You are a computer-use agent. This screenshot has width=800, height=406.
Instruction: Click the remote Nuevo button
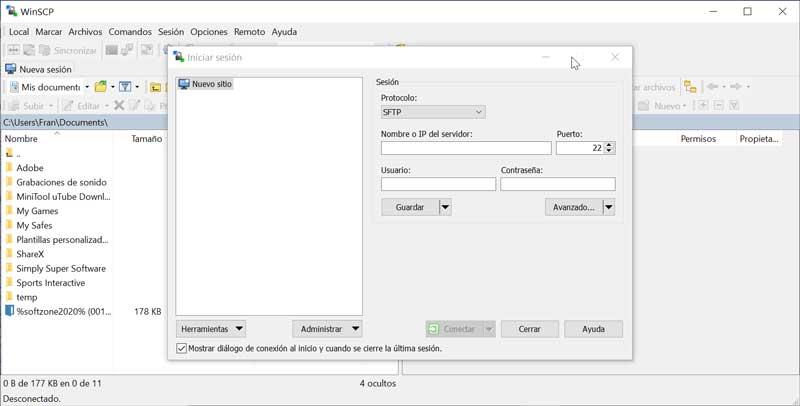pos(662,106)
